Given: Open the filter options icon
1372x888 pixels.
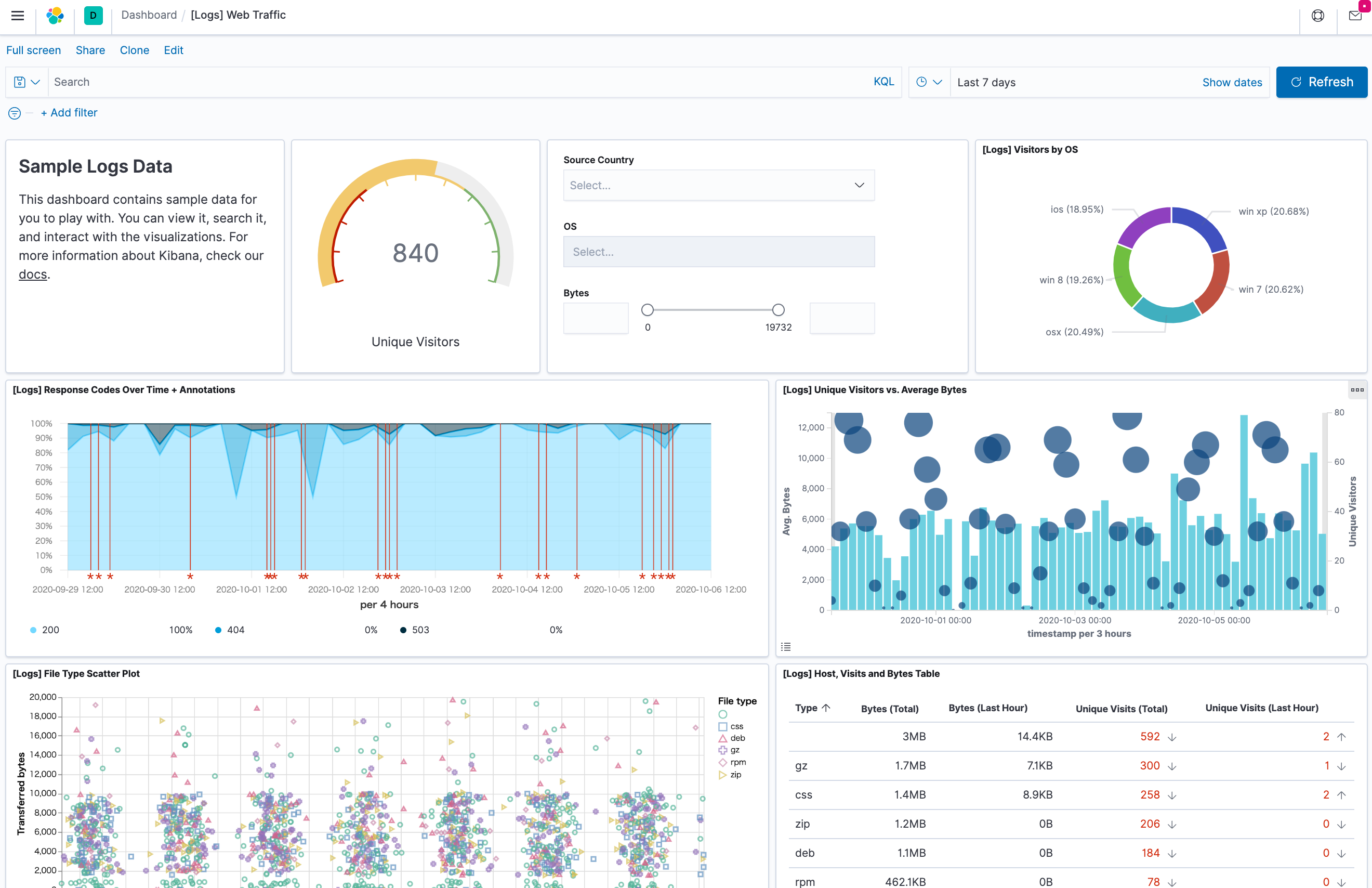Looking at the screenshot, I should pos(15,113).
